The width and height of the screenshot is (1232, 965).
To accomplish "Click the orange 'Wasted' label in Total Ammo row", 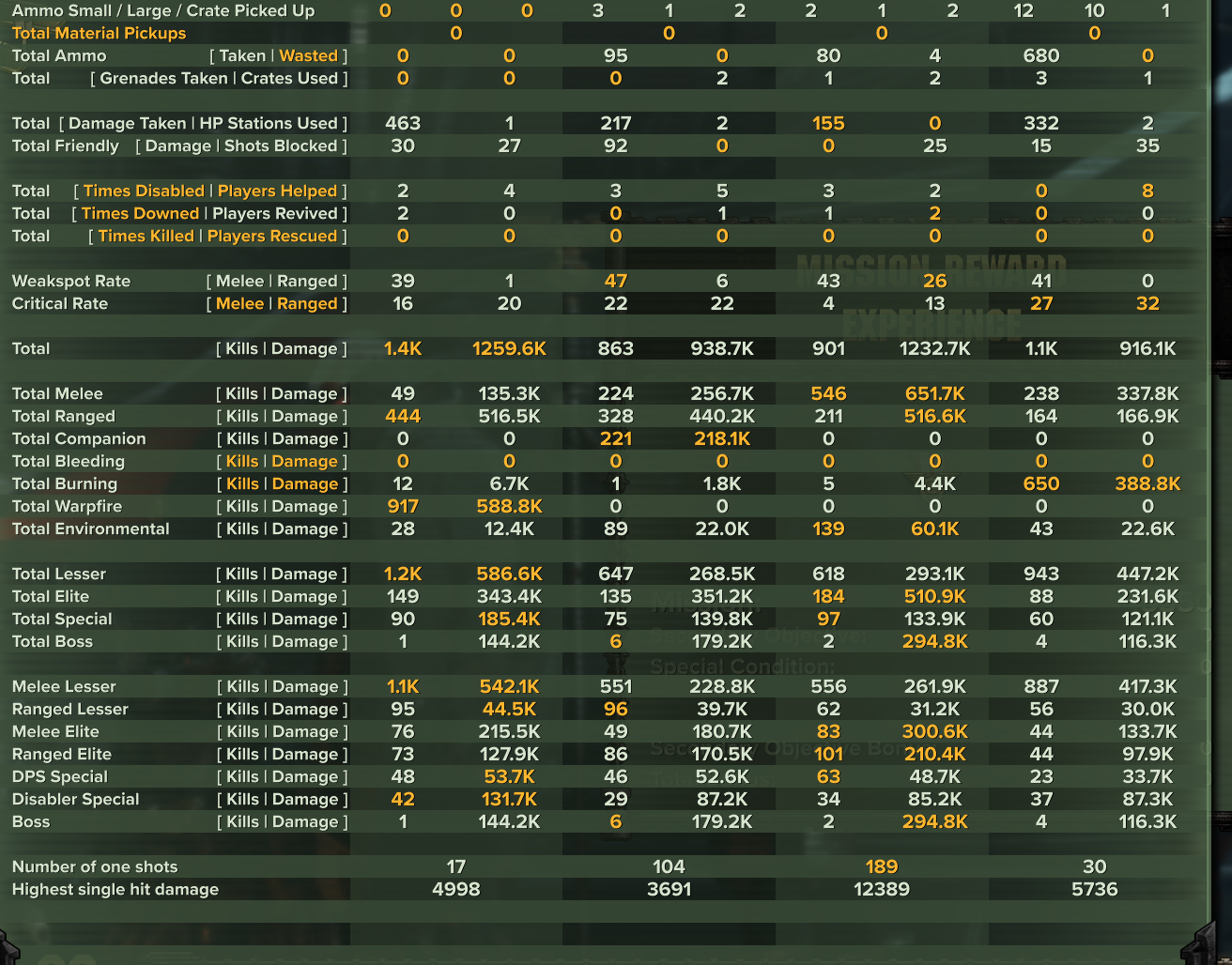I will click(308, 55).
